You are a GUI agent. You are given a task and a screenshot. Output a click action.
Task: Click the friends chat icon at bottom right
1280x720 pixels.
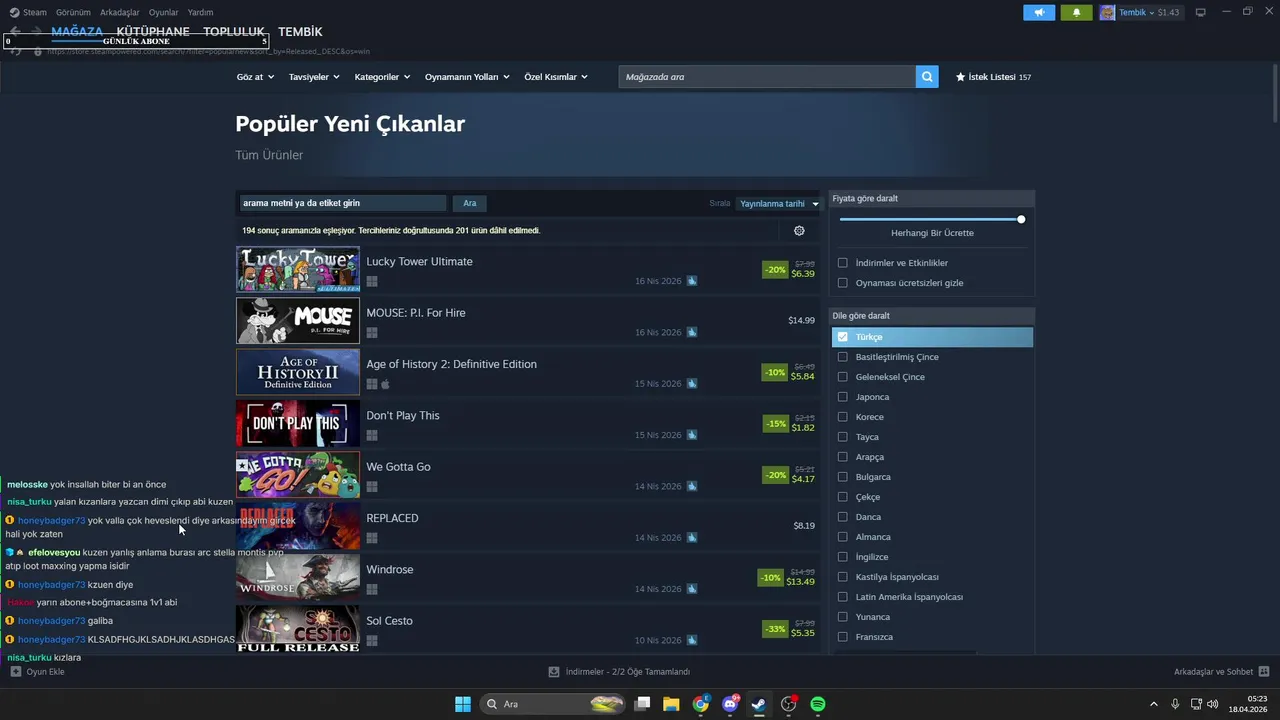pos(1264,672)
